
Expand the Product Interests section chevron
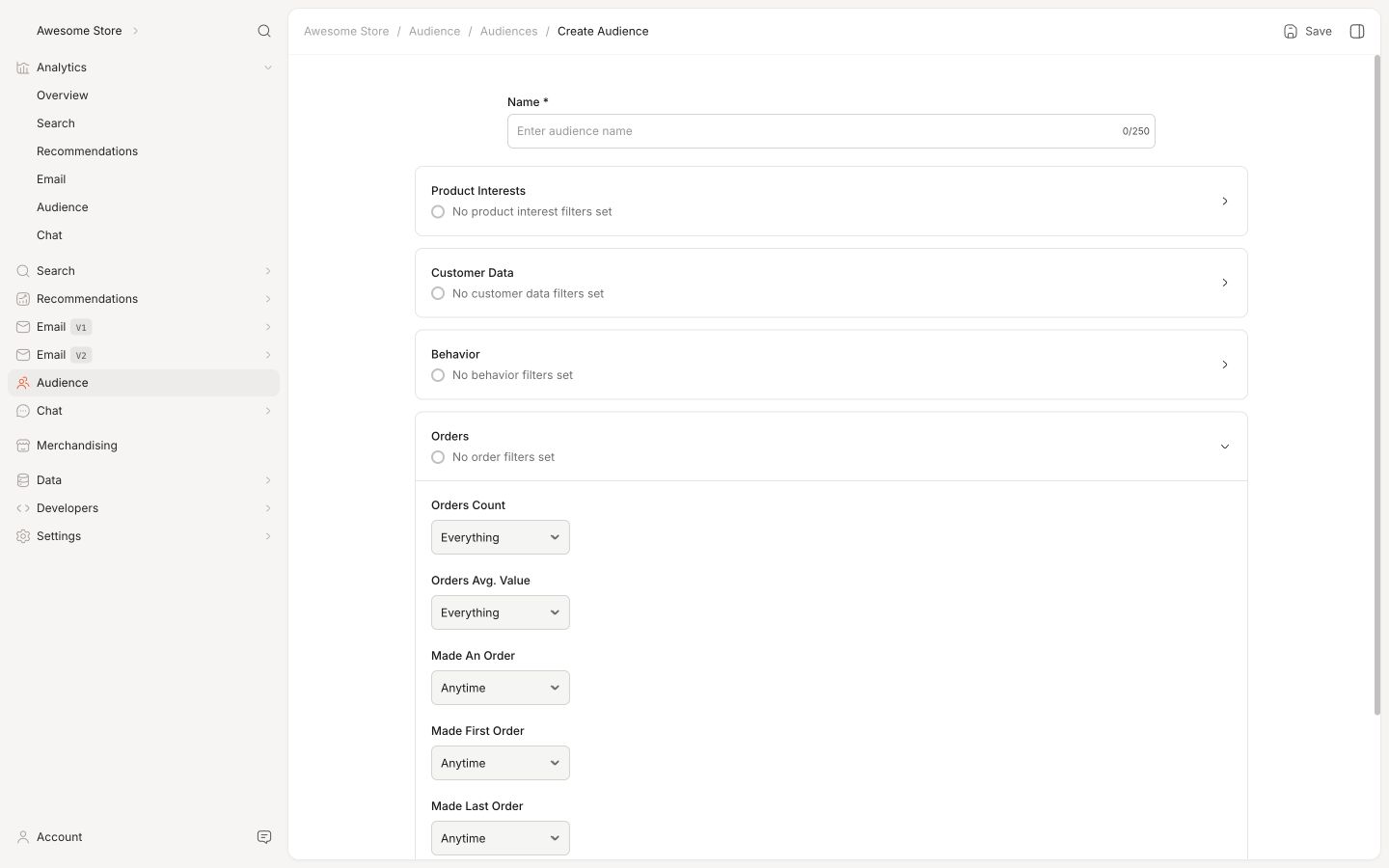click(x=1225, y=202)
